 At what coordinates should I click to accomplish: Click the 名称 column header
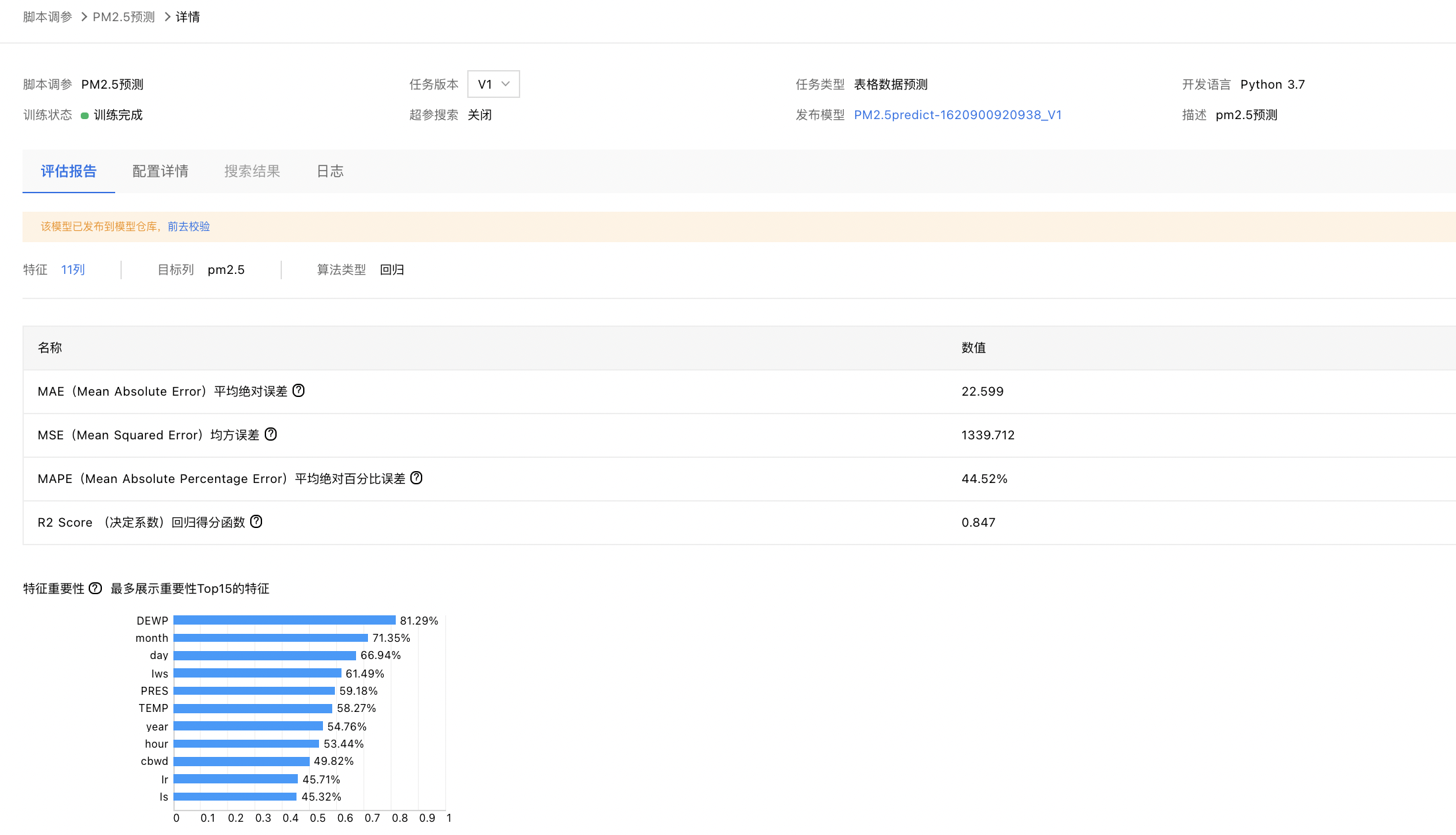[x=50, y=347]
